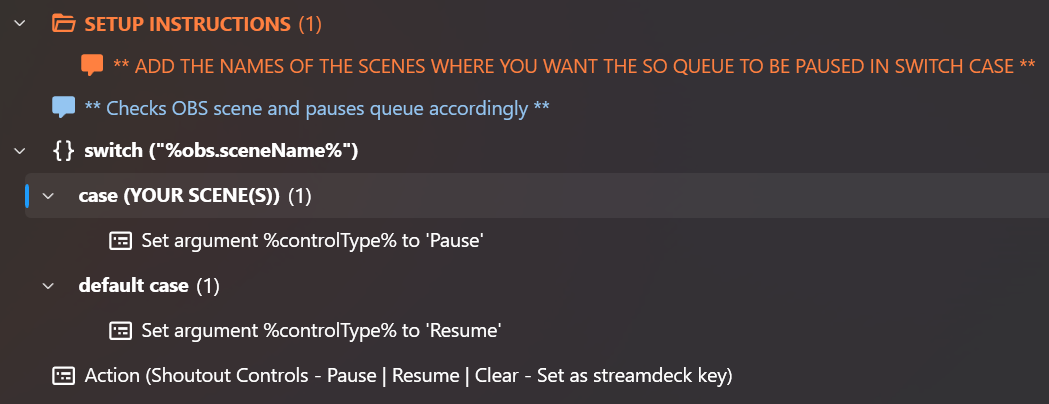This screenshot has height=404, width=1049.
Task: Collapse the switch statement chevron
Action: click(19, 151)
